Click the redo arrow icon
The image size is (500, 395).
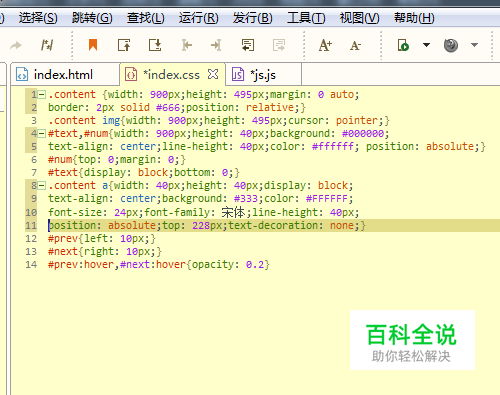pos(16,45)
